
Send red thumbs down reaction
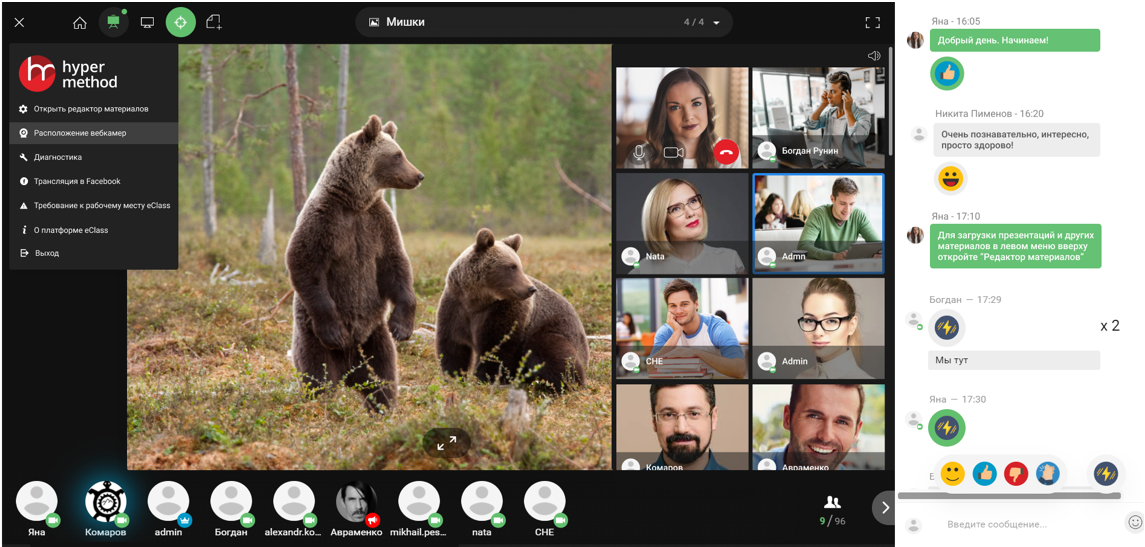point(1016,474)
